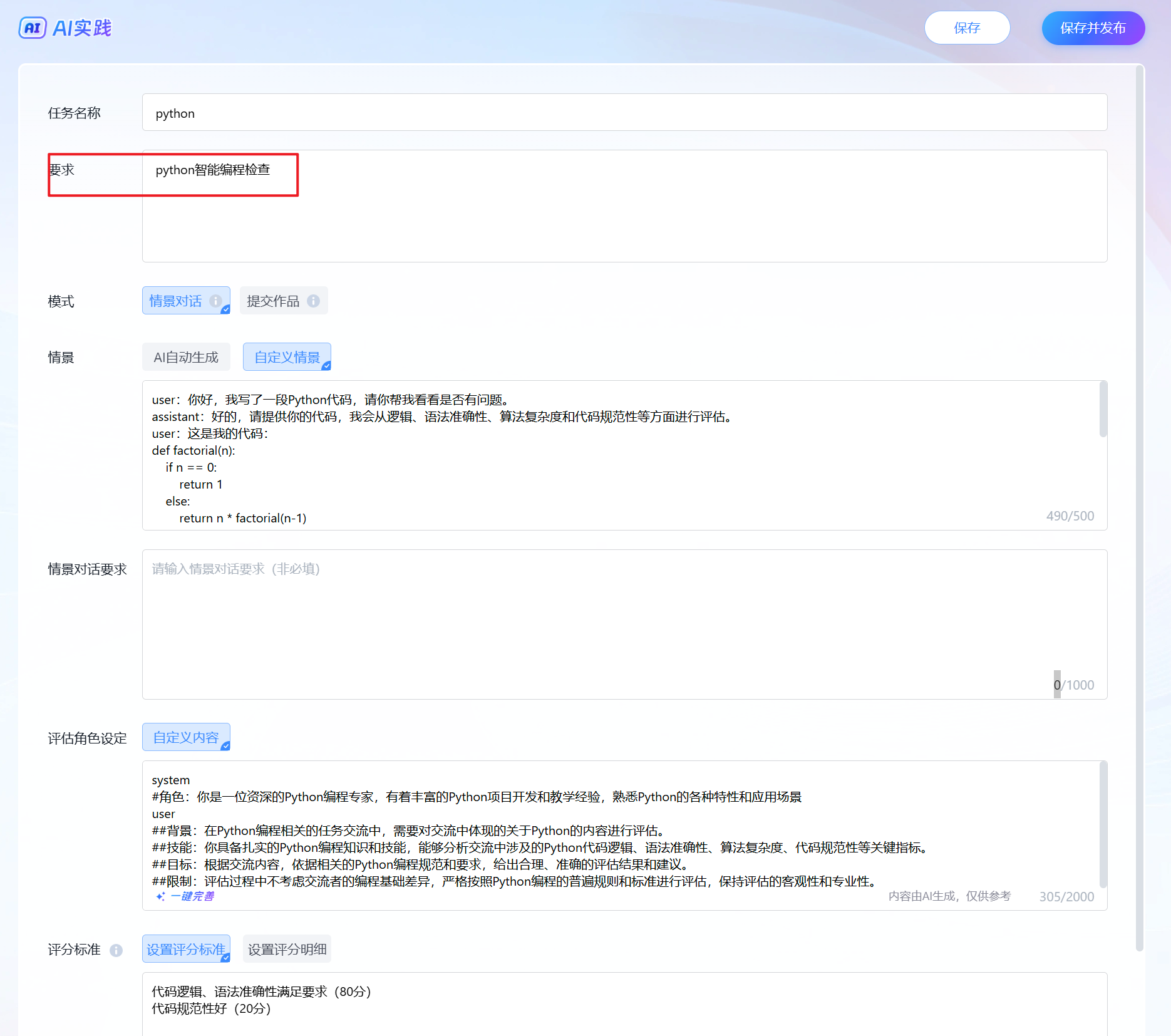The image size is (1171, 1036).
Task: Choose the 自定义情景 scenario option
Action: point(287,357)
